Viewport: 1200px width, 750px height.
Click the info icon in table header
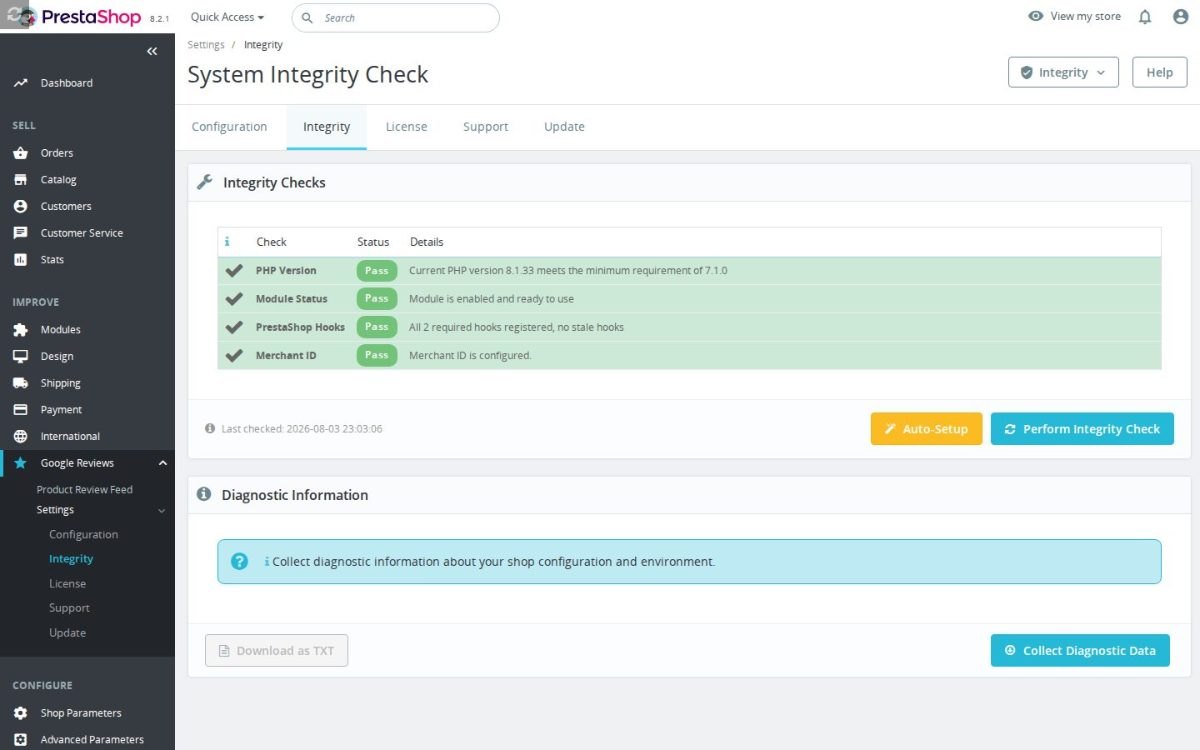pos(227,242)
